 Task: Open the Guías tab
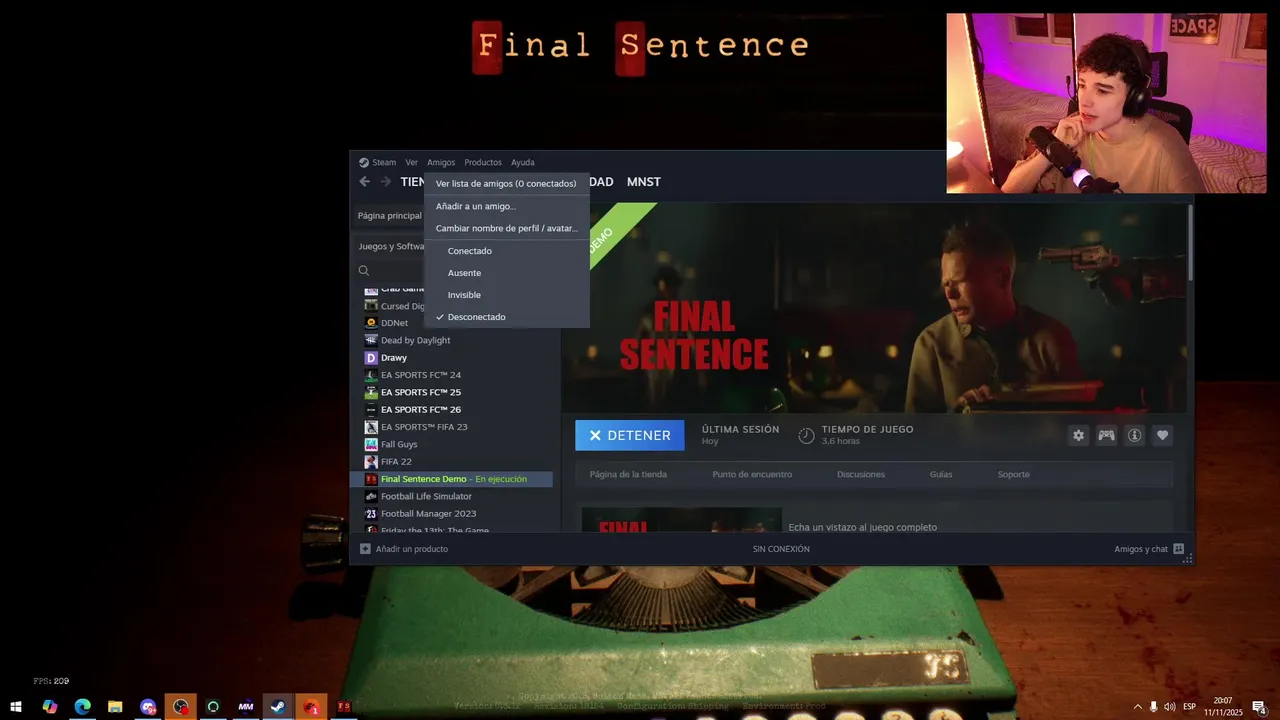point(941,474)
